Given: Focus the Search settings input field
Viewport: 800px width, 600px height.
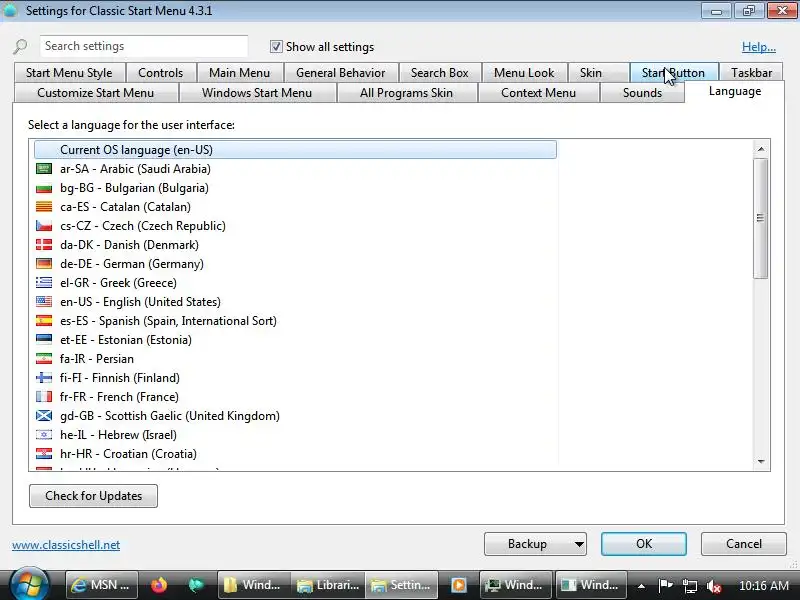Looking at the screenshot, I should (x=144, y=46).
